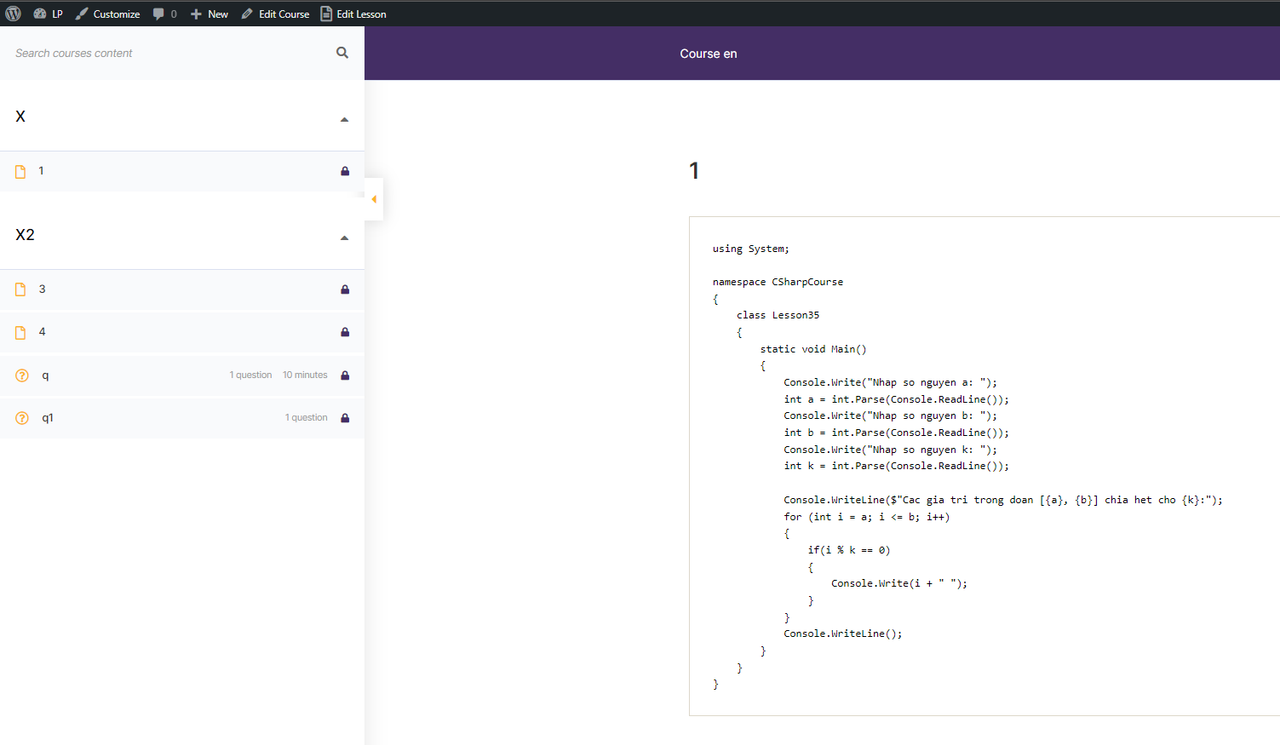Click the document icon beside lesson 4
This screenshot has height=745, width=1280.
coord(21,332)
